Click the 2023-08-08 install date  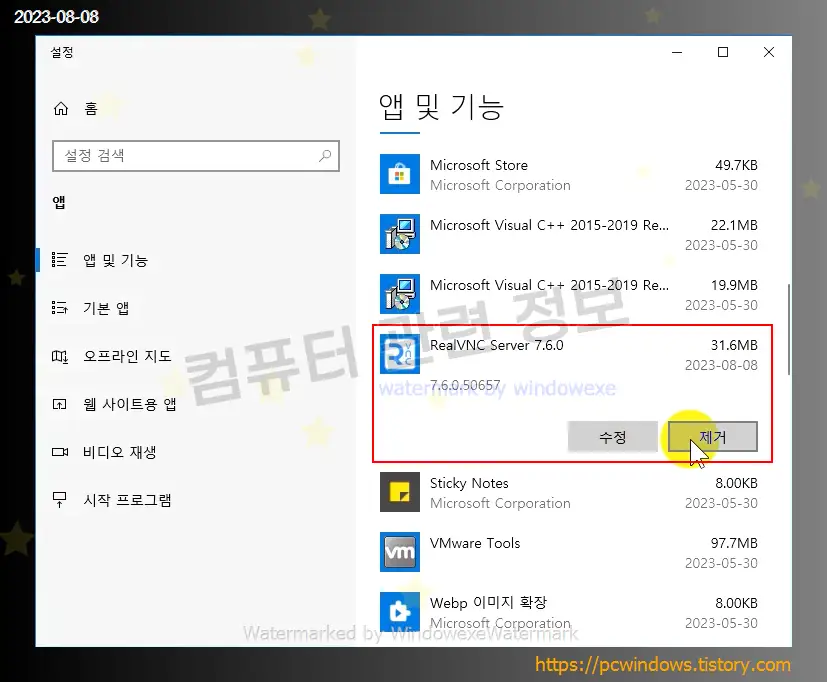click(721, 365)
